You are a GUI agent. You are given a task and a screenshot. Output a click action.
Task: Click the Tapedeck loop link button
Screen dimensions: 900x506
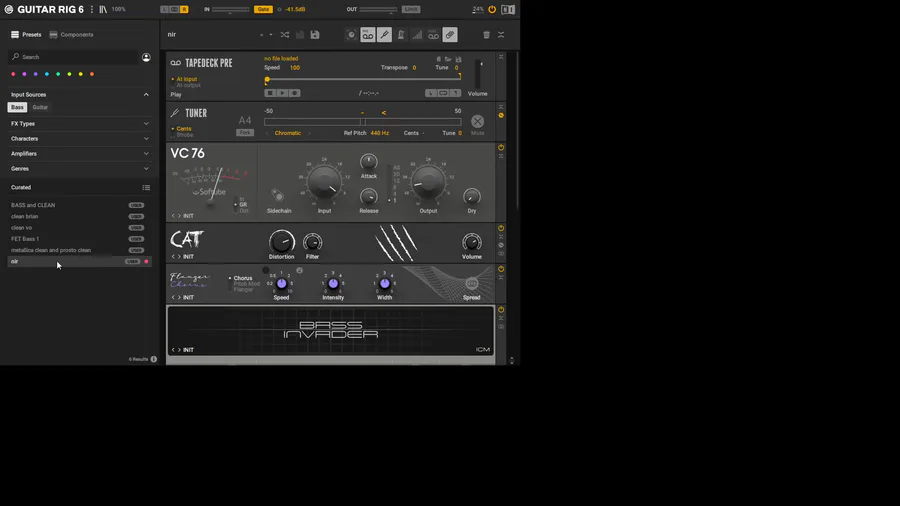point(443,93)
